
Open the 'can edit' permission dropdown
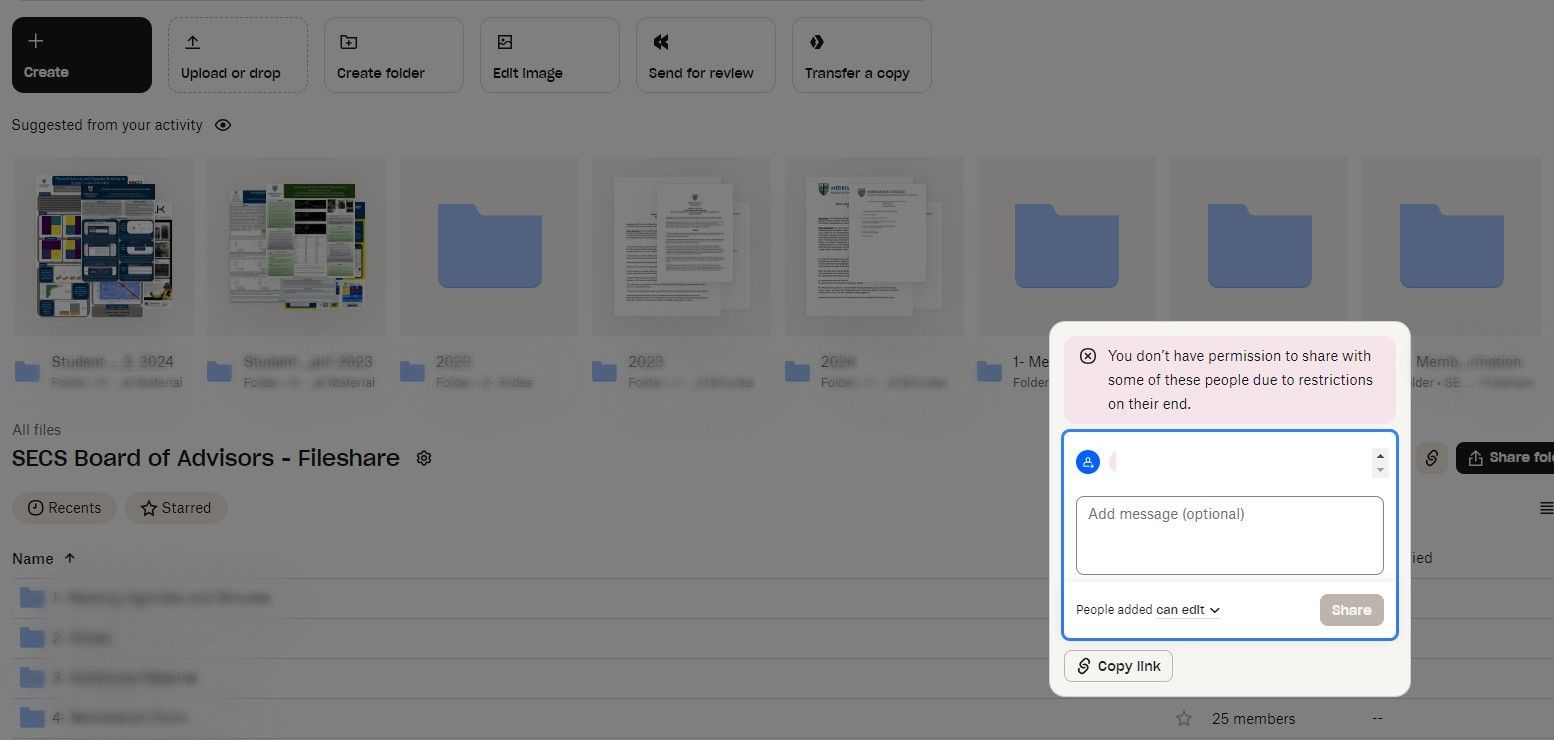(1188, 610)
